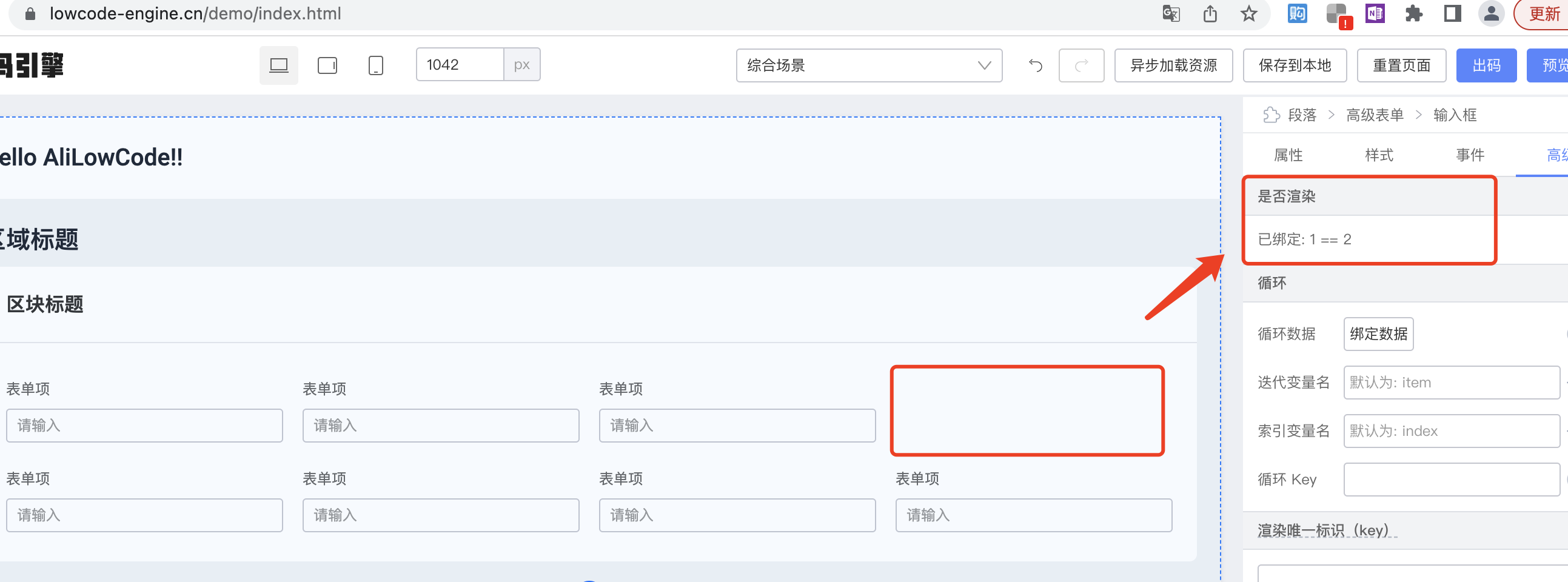Switch to mobile preview mode
The image size is (1568, 582).
(375, 64)
